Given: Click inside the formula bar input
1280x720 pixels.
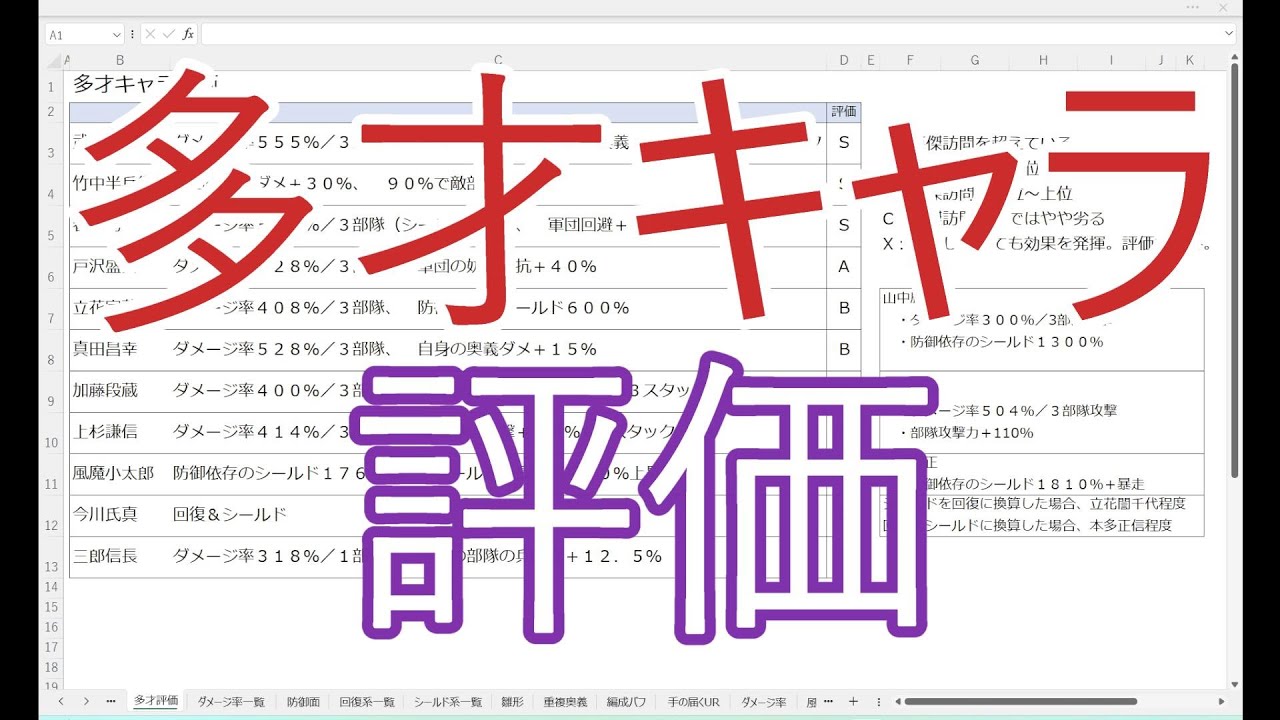Looking at the screenshot, I should [x=700, y=34].
